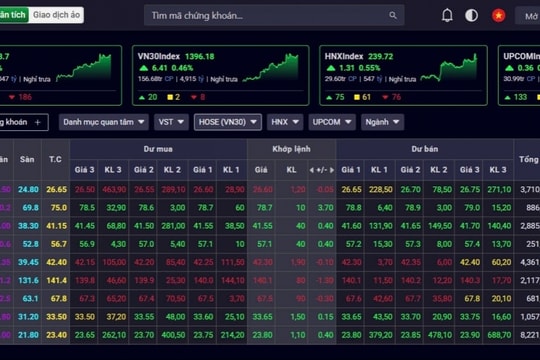The image size is (540, 360).
Task: Open the UPCOM dropdown
Action: (332, 122)
